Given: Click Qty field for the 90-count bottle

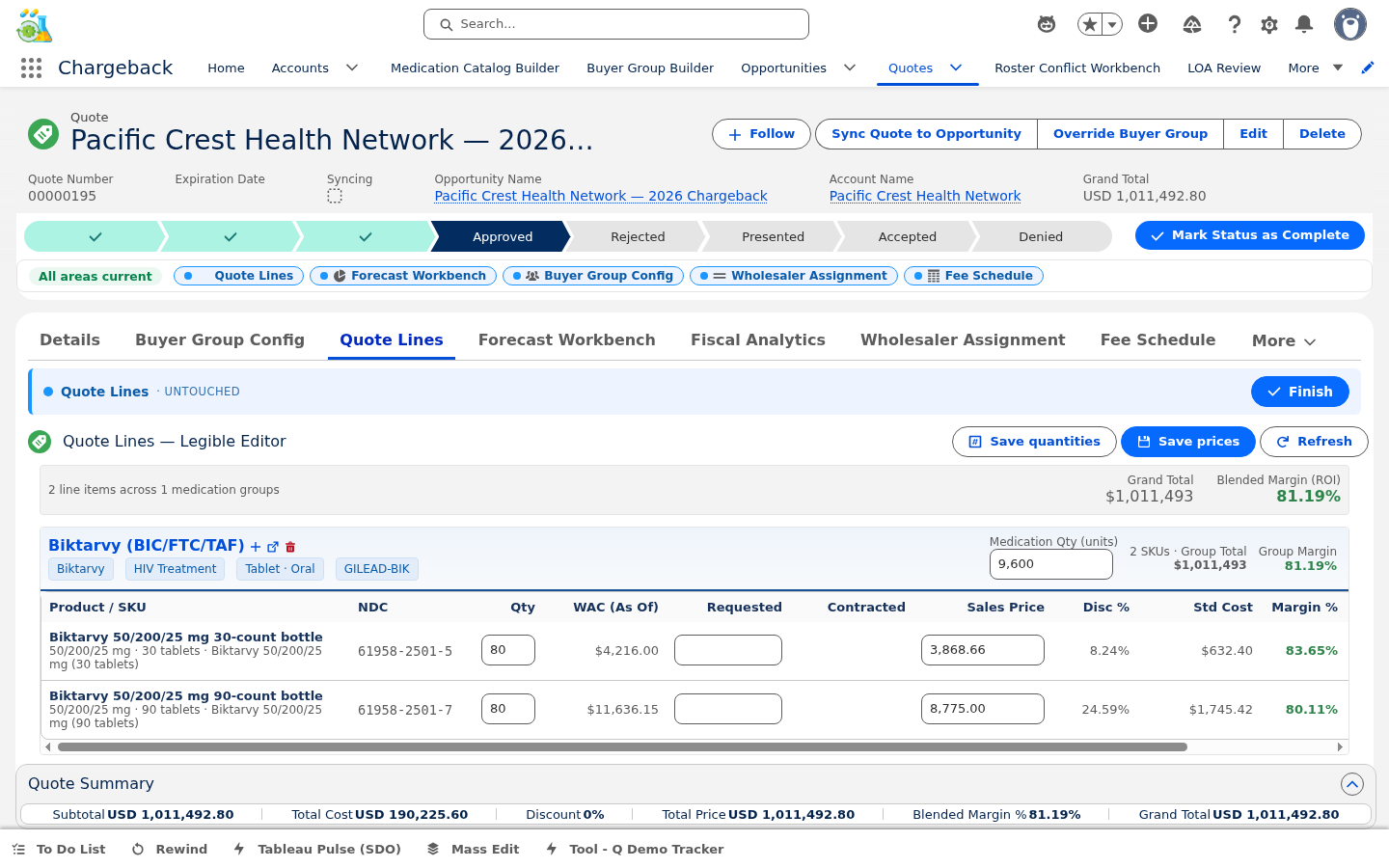Looking at the screenshot, I should point(508,709).
